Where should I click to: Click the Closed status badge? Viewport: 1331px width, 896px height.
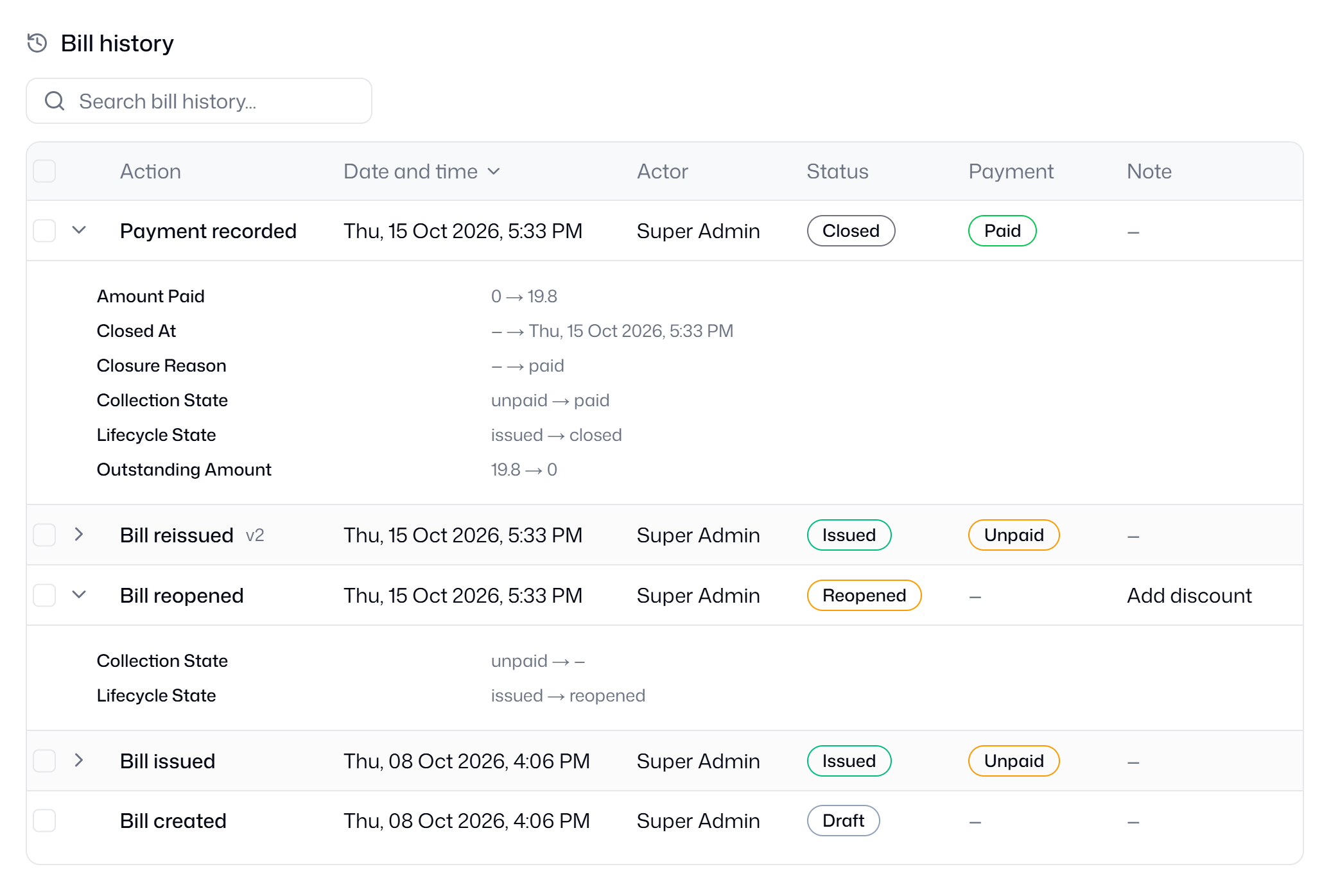click(x=851, y=230)
